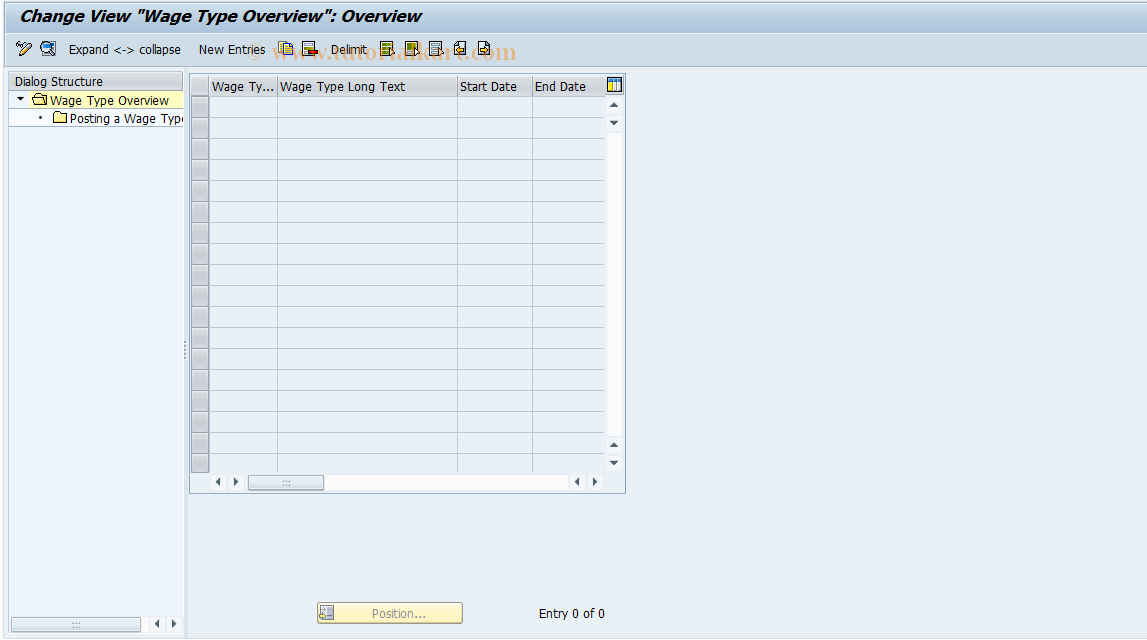This screenshot has height=640, width=1147.
Task: Click the Display/Change toggle pencil icon
Action: tap(23, 49)
